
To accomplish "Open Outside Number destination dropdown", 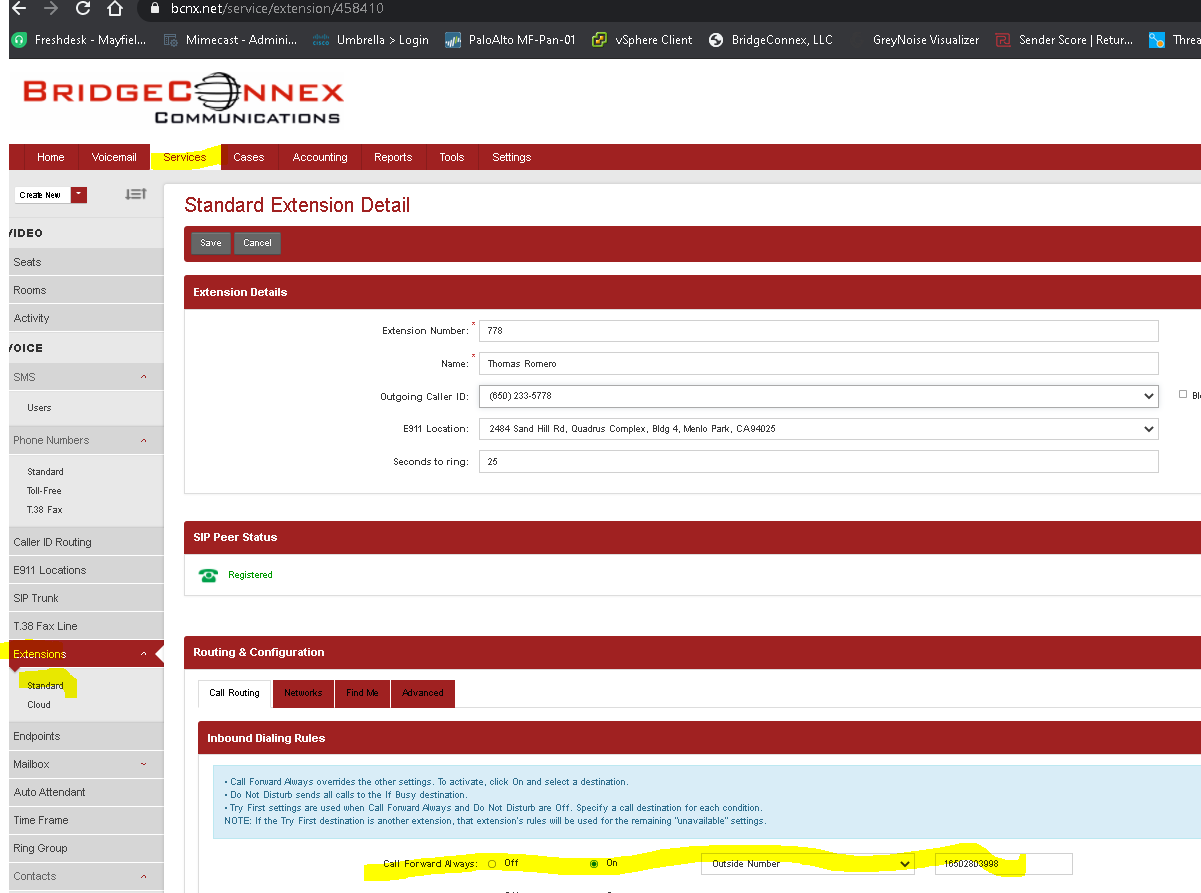I will 807,864.
